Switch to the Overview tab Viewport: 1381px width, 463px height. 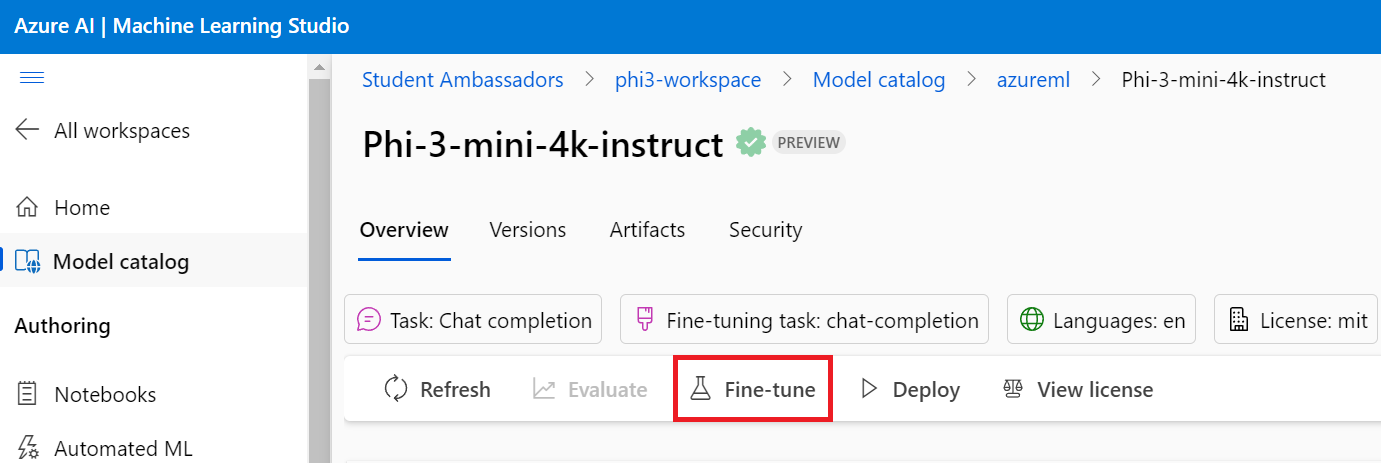[404, 230]
